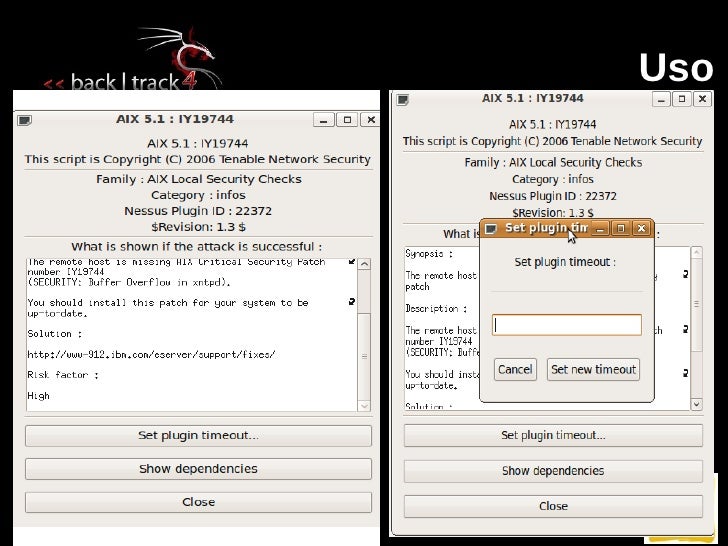Maximize the right AIX 5.1 window
Viewport: 728px width, 546px height.
coord(682,99)
